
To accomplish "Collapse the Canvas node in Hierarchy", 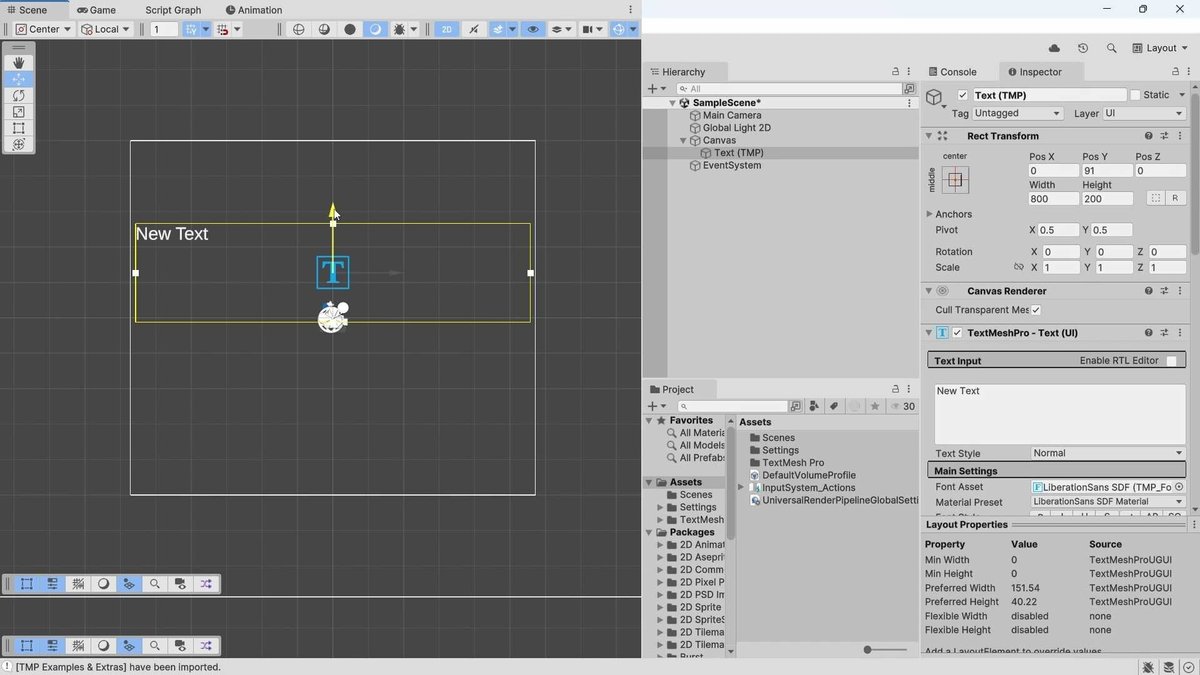I will (684, 141).
